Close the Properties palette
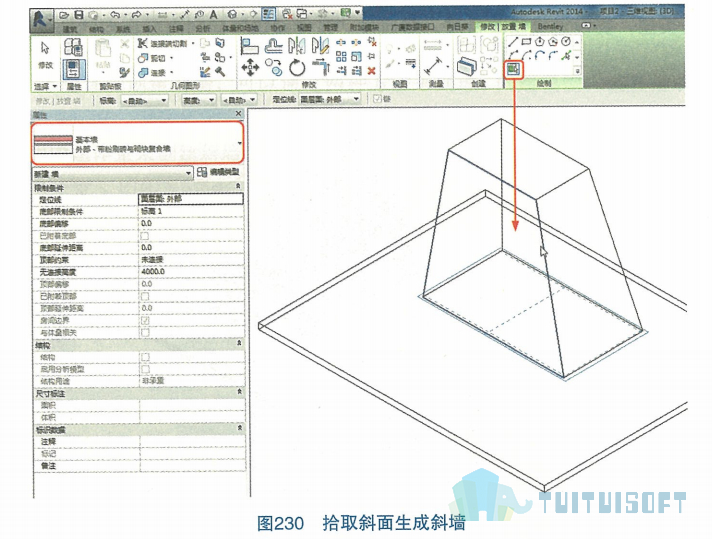712x539 pixels. 238,114
